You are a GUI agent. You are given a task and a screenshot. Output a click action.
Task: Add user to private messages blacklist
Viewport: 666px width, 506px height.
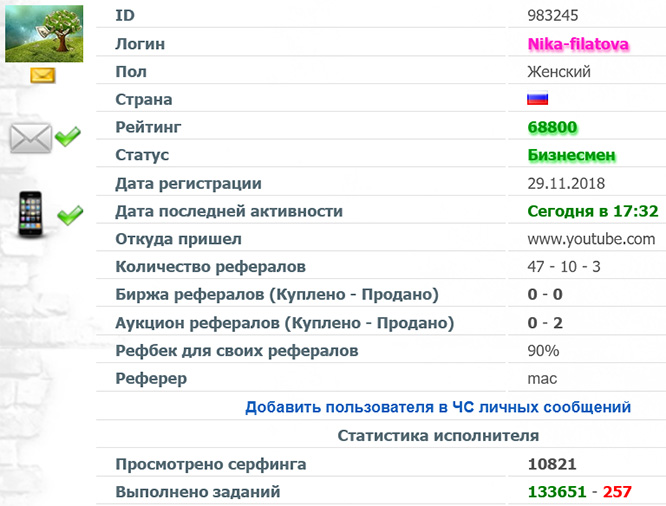point(438,407)
